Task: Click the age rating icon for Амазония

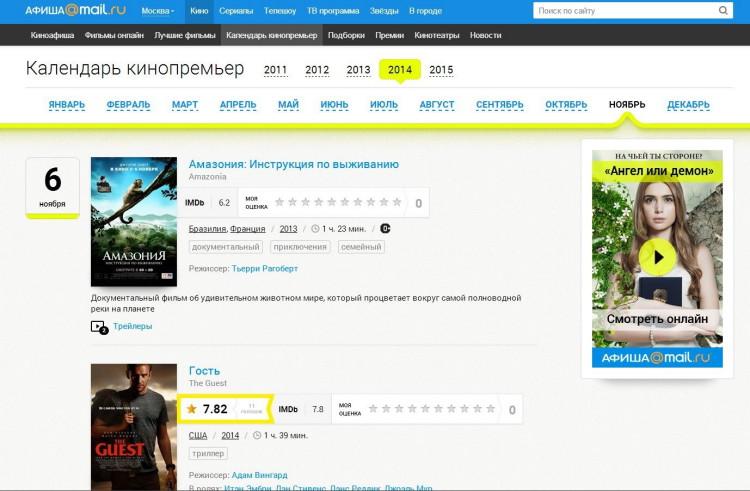Action: (x=385, y=228)
